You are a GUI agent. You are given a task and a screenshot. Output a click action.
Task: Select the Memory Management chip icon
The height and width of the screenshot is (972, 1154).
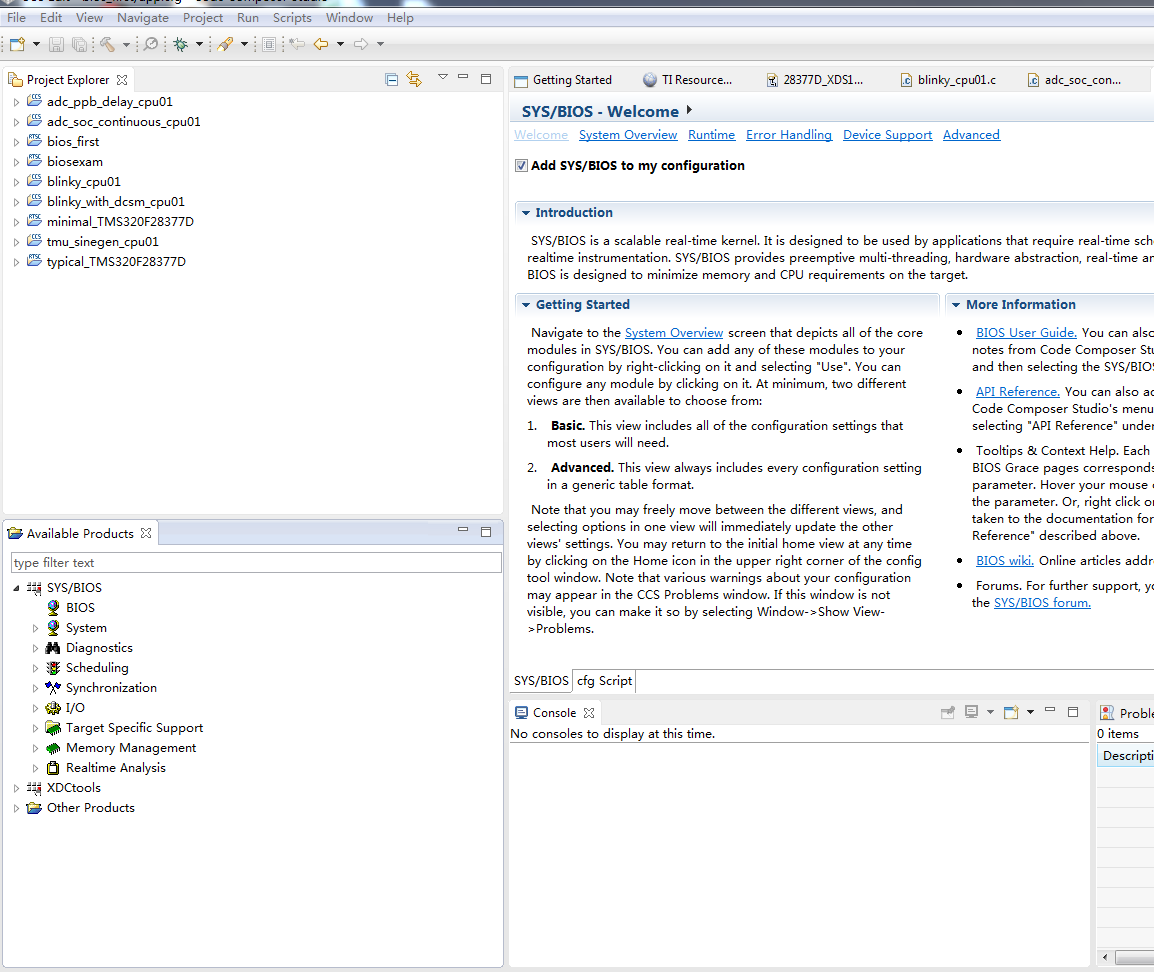tap(53, 748)
